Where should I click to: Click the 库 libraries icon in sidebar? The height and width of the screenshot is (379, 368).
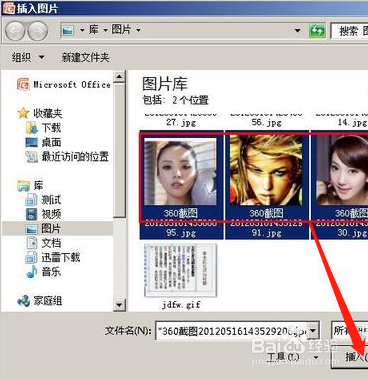click(23, 186)
